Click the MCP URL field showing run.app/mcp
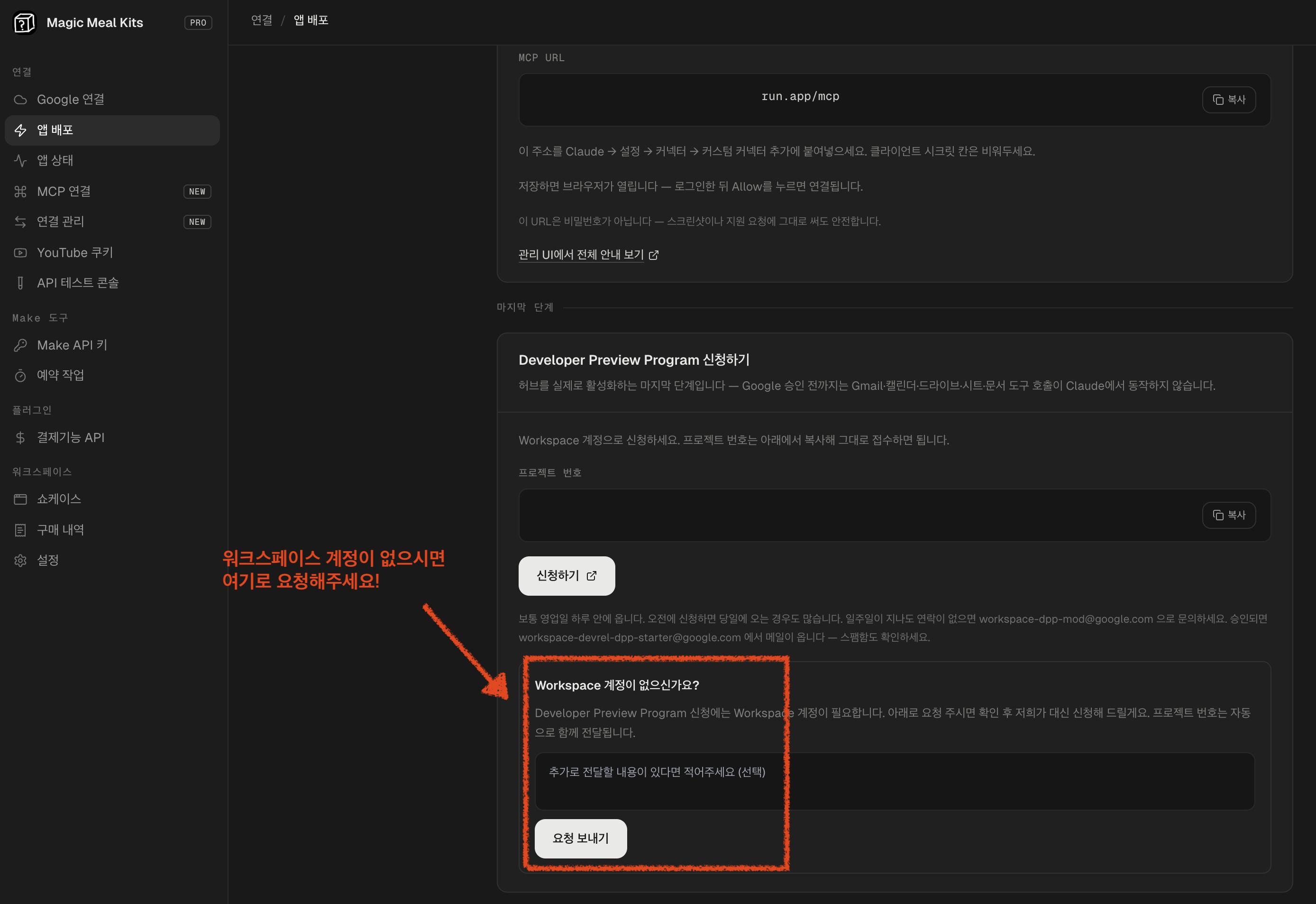1316x904 pixels. (895, 100)
